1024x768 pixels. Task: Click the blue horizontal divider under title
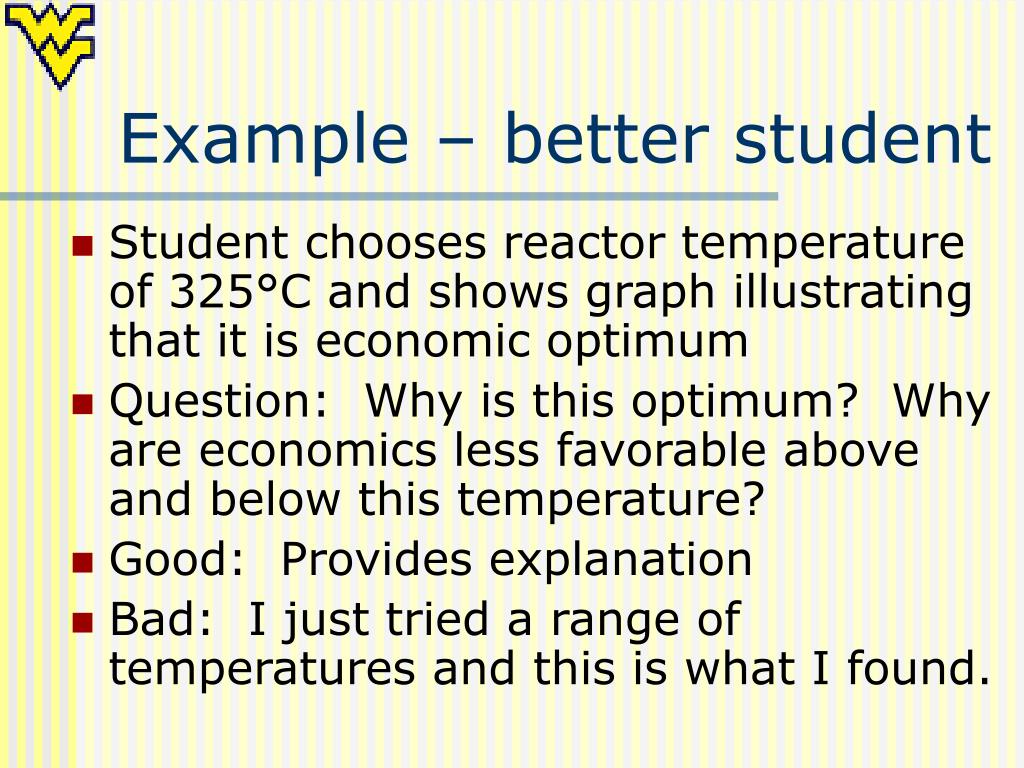click(389, 196)
